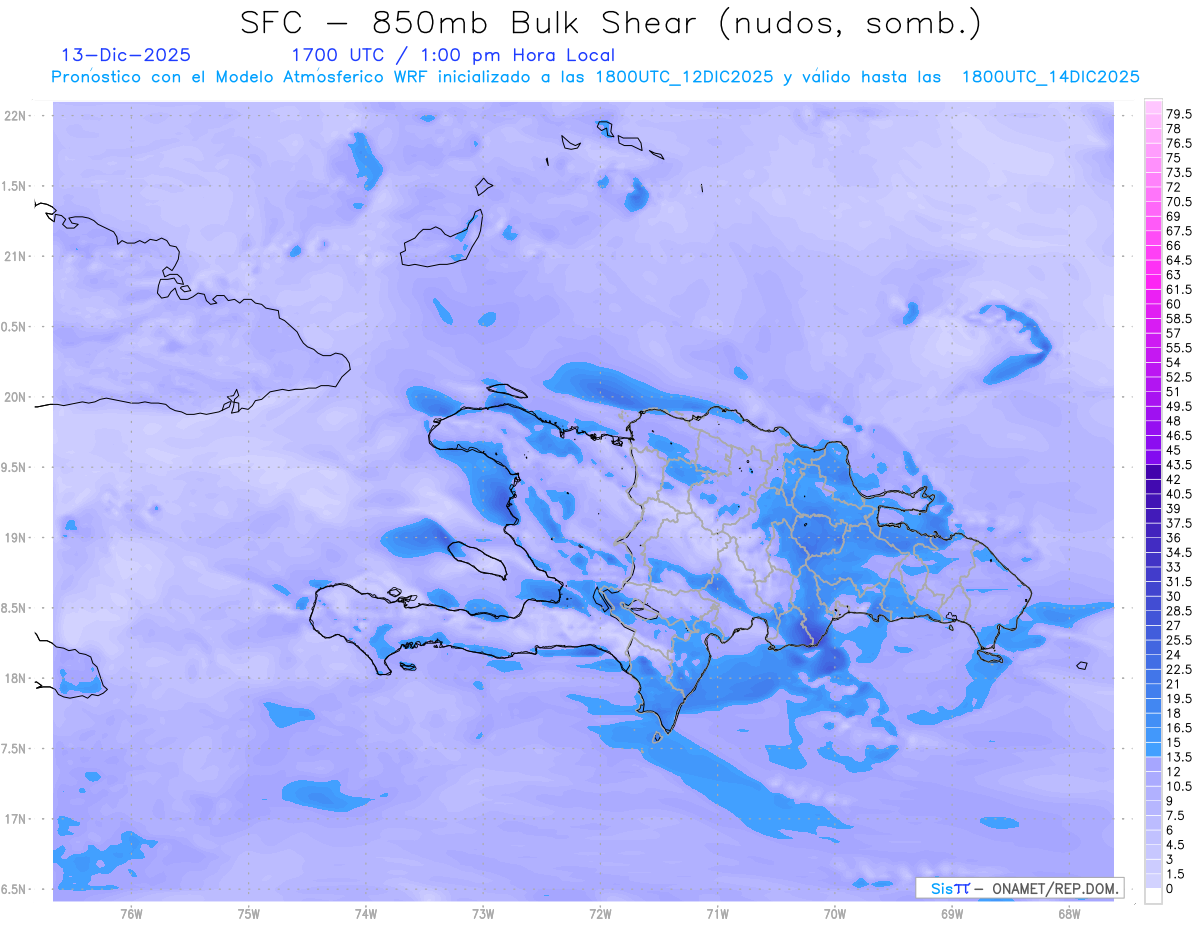Click the 68W longitude axis label
Viewport: 1200px width, 927px height.
(x=1069, y=914)
